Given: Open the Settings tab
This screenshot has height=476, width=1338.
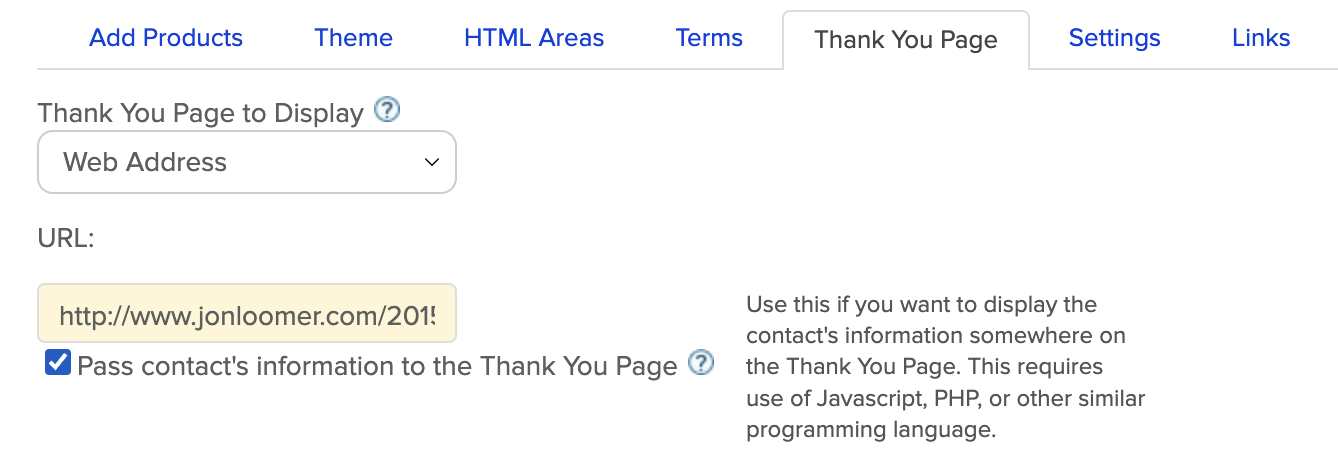Looking at the screenshot, I should (x=1114, y=38).
